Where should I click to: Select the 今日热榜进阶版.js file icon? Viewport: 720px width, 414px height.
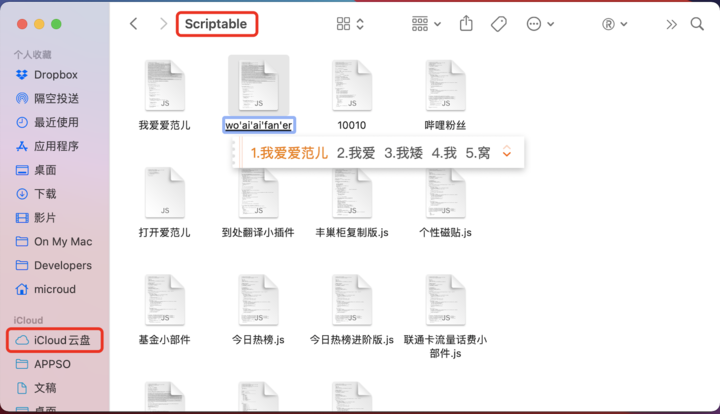[x=352, y=300]
